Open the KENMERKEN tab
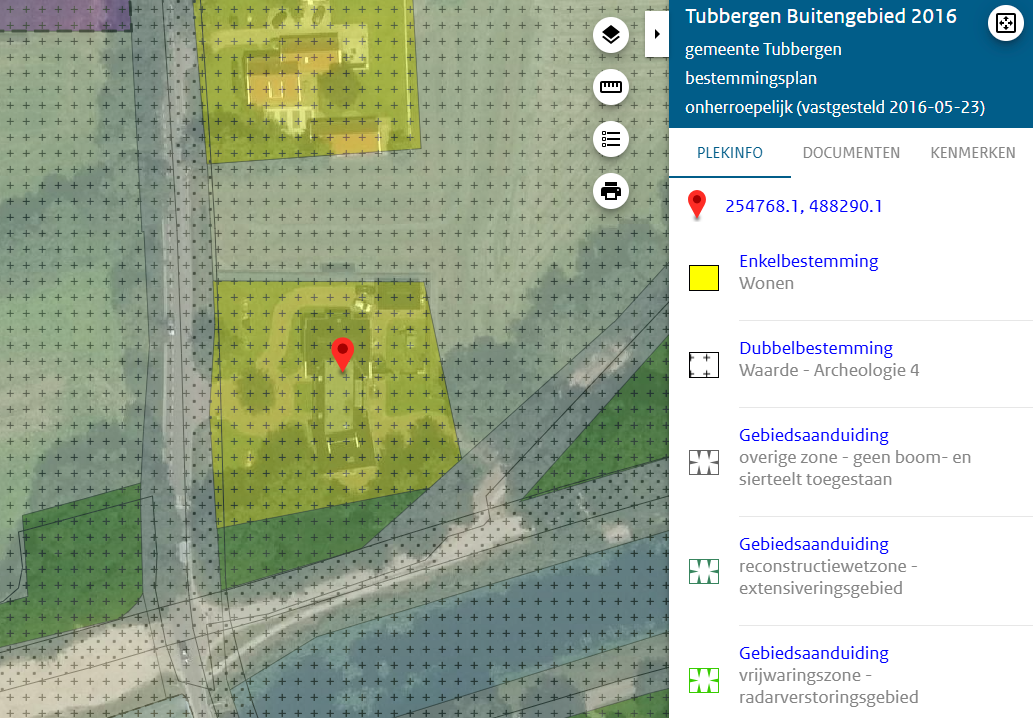This screenshot has width=1033, height=718. [x=972, y=153]
